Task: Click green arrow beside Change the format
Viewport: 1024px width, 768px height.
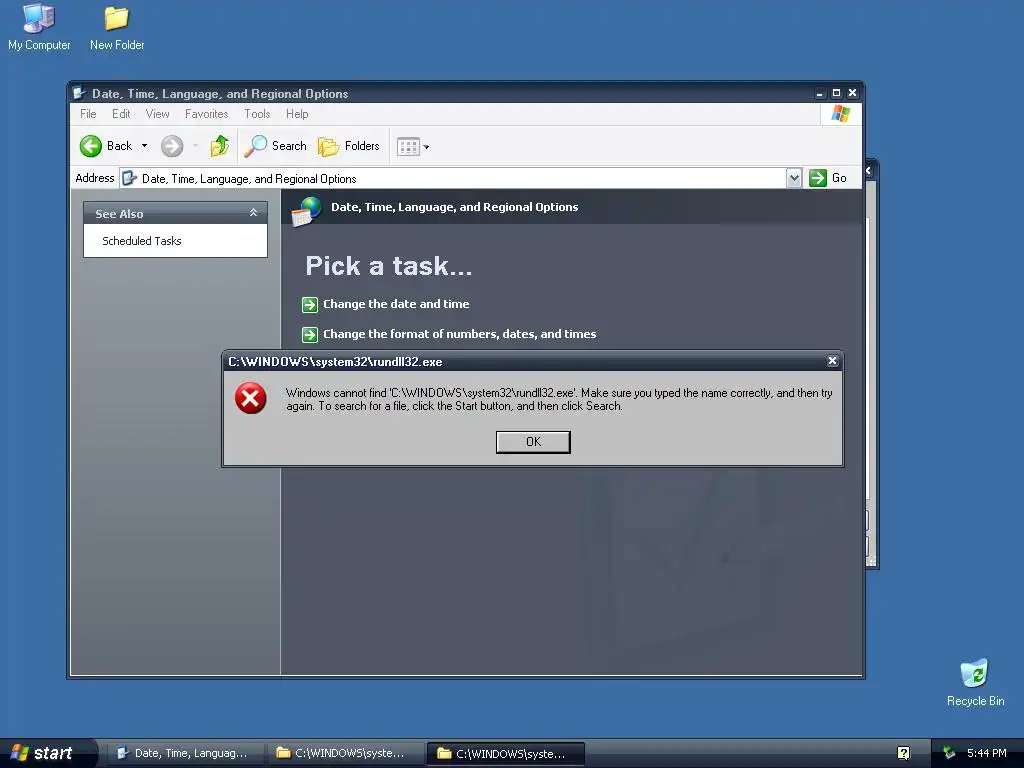Action: click(310, 334)
